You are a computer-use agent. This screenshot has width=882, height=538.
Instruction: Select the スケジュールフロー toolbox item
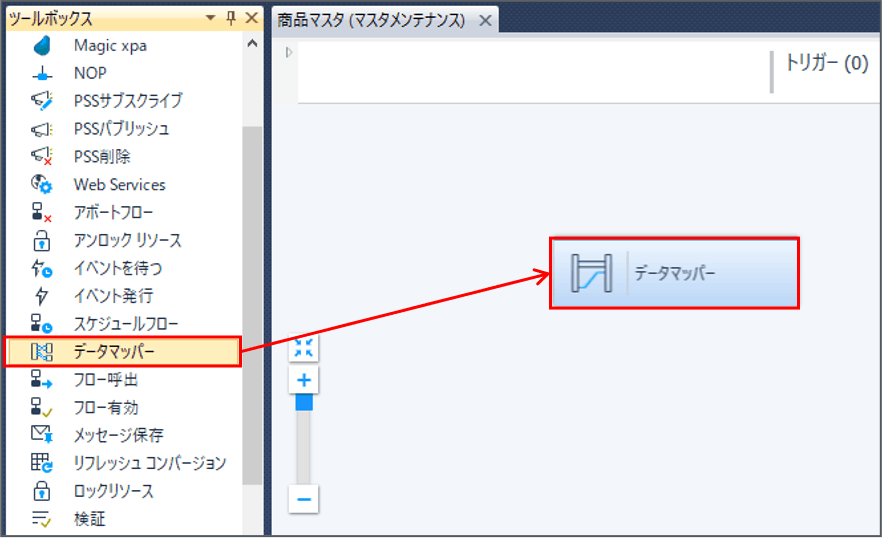pos(125,324)
